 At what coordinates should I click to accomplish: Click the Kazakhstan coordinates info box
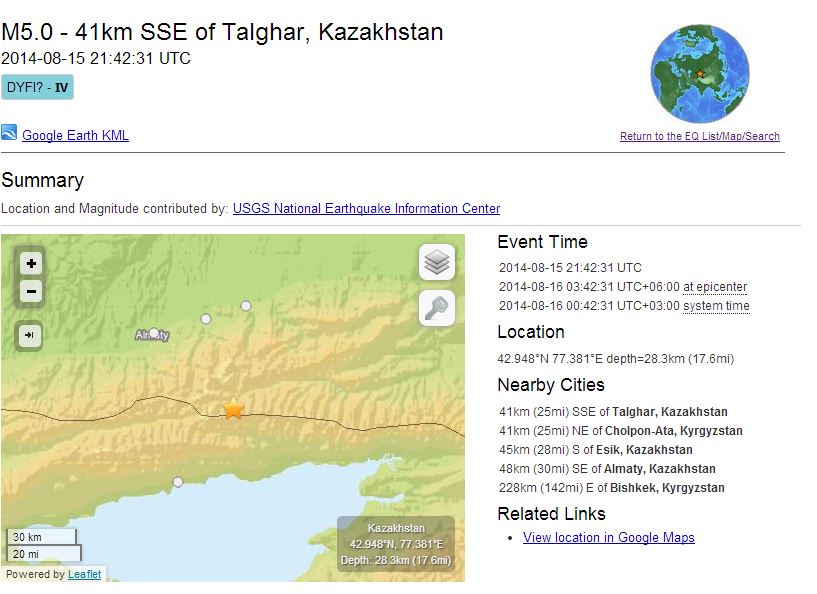[x=396, y=544]
